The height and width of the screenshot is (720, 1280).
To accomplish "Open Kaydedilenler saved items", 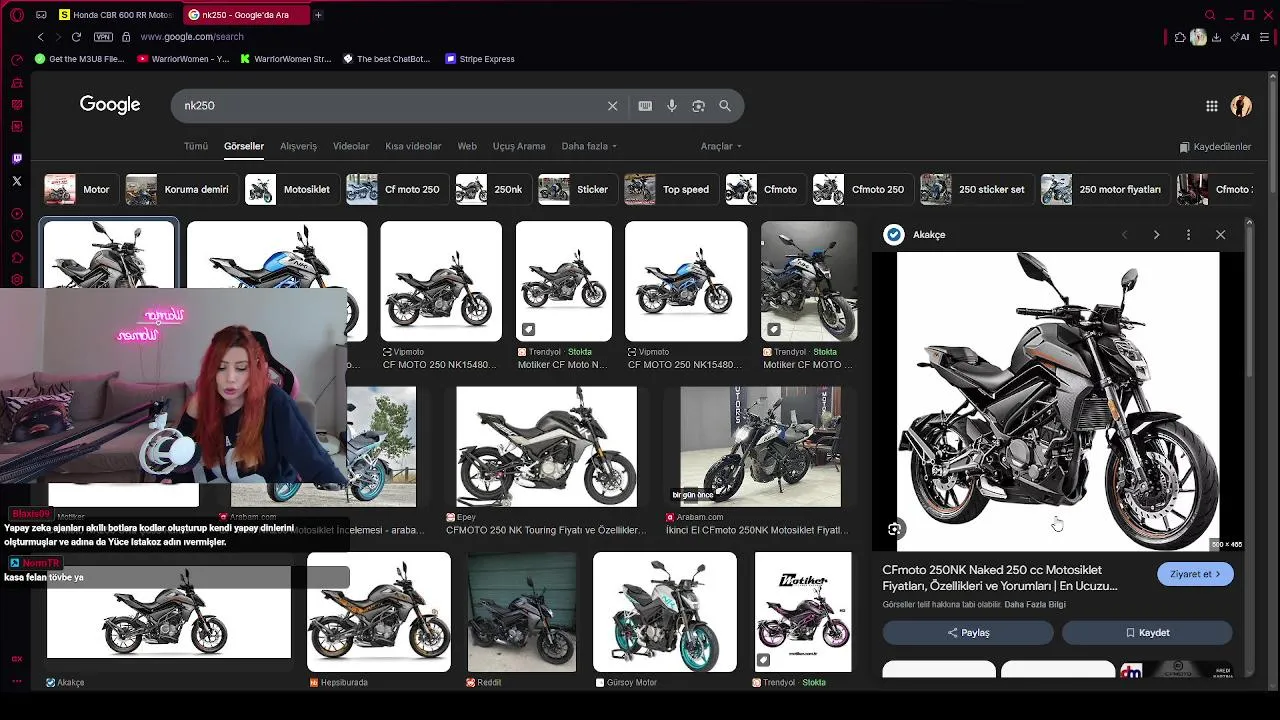I will [x=1215, y=147].
